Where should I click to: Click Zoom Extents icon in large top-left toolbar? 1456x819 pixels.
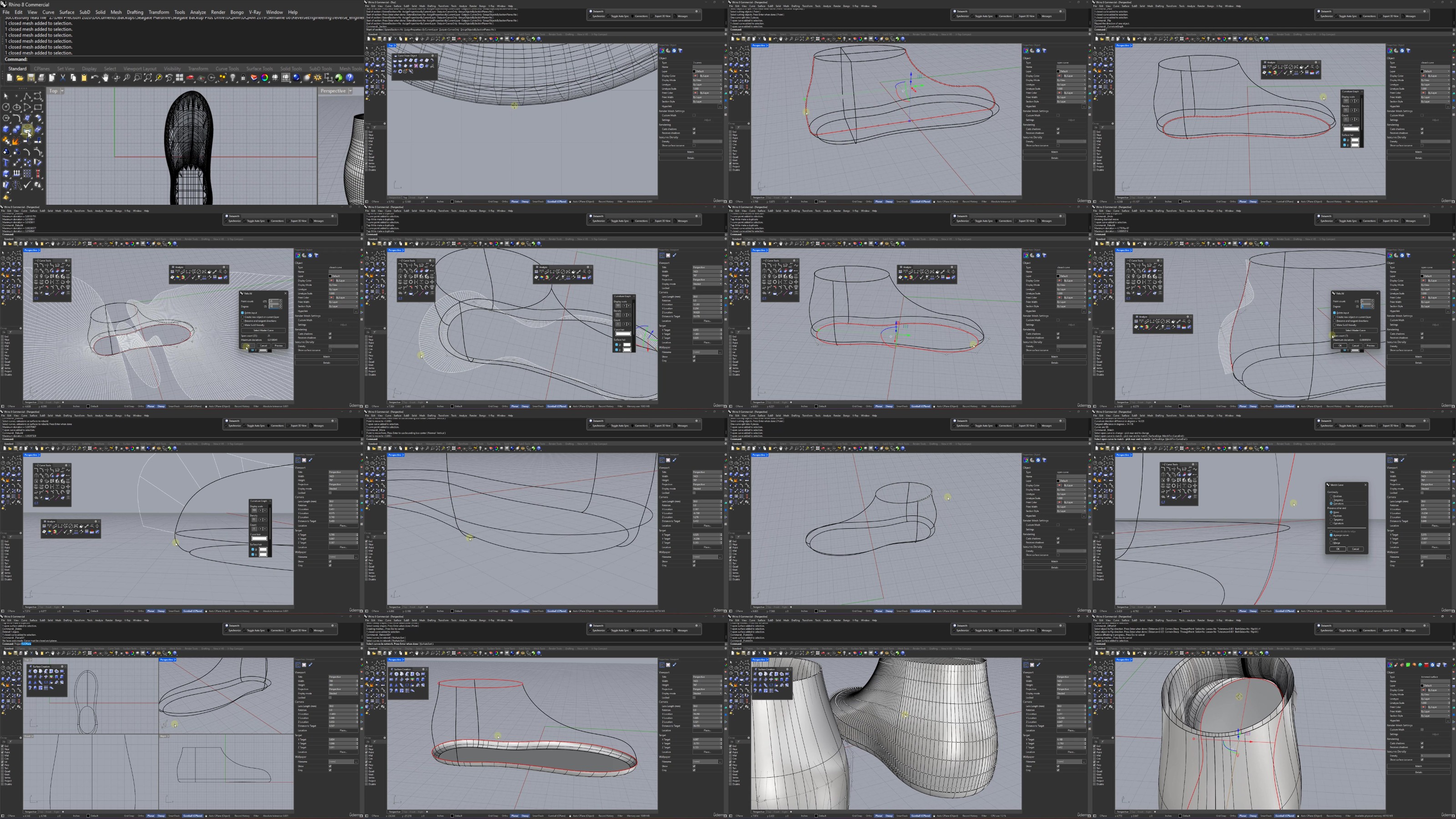(x=147, y=77)
